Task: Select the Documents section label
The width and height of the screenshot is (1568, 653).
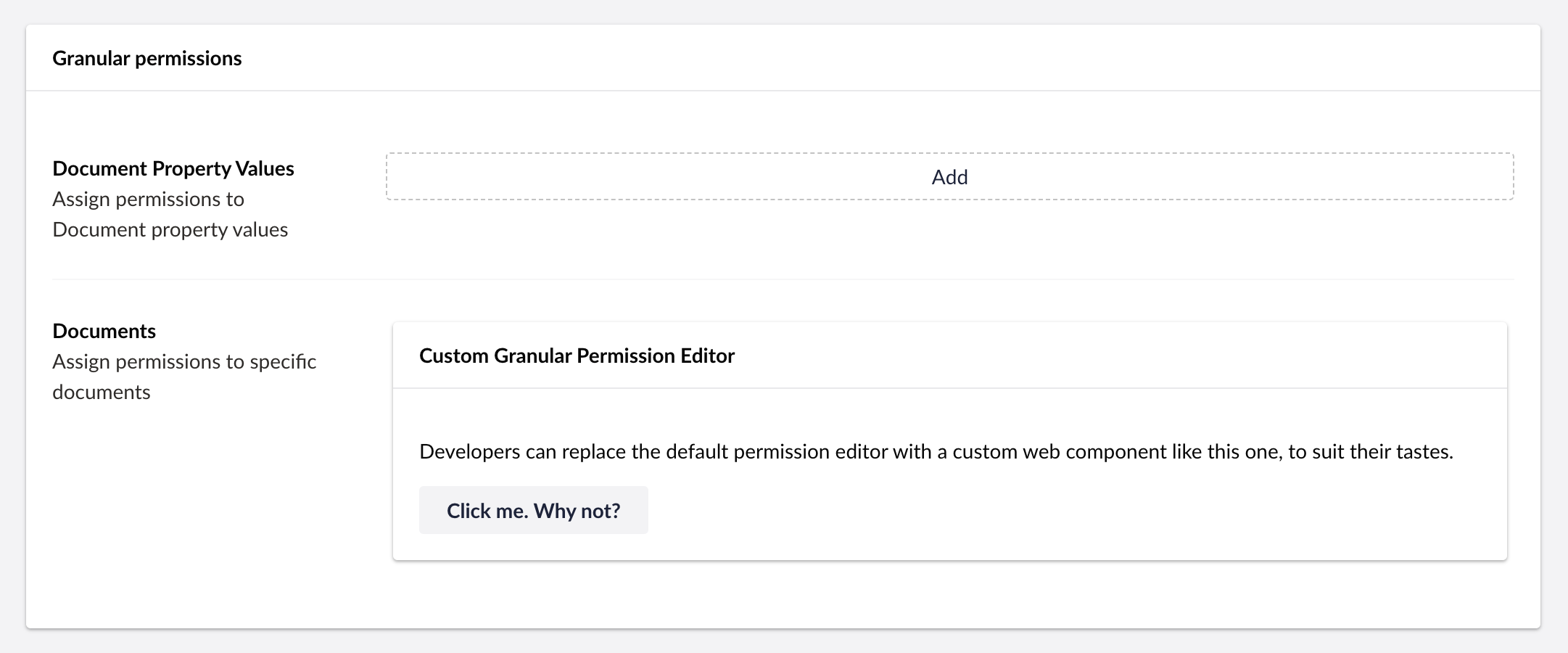Action: tap(104, 331)
